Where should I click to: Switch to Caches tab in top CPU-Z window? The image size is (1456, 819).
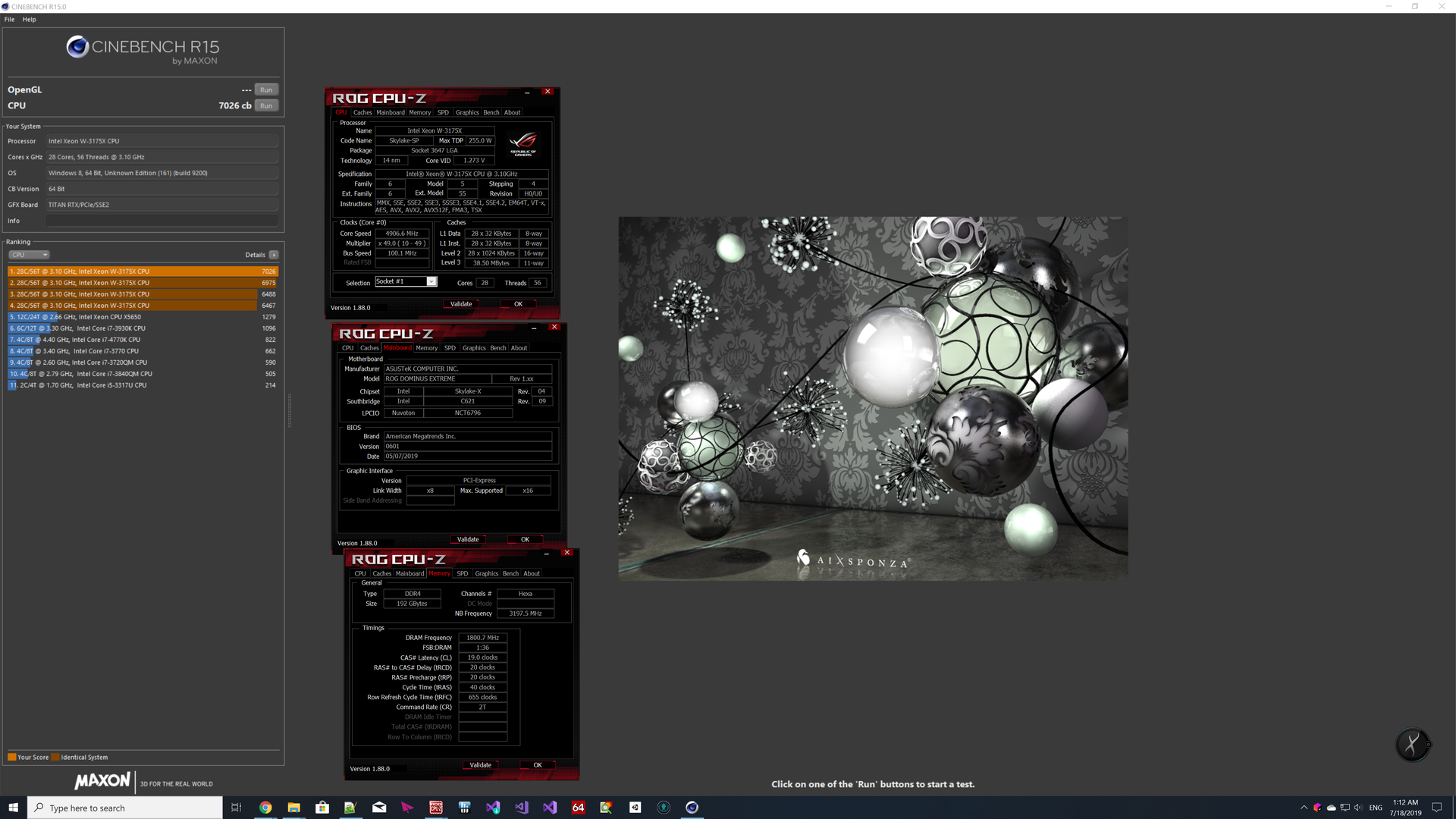click(362, 112)
